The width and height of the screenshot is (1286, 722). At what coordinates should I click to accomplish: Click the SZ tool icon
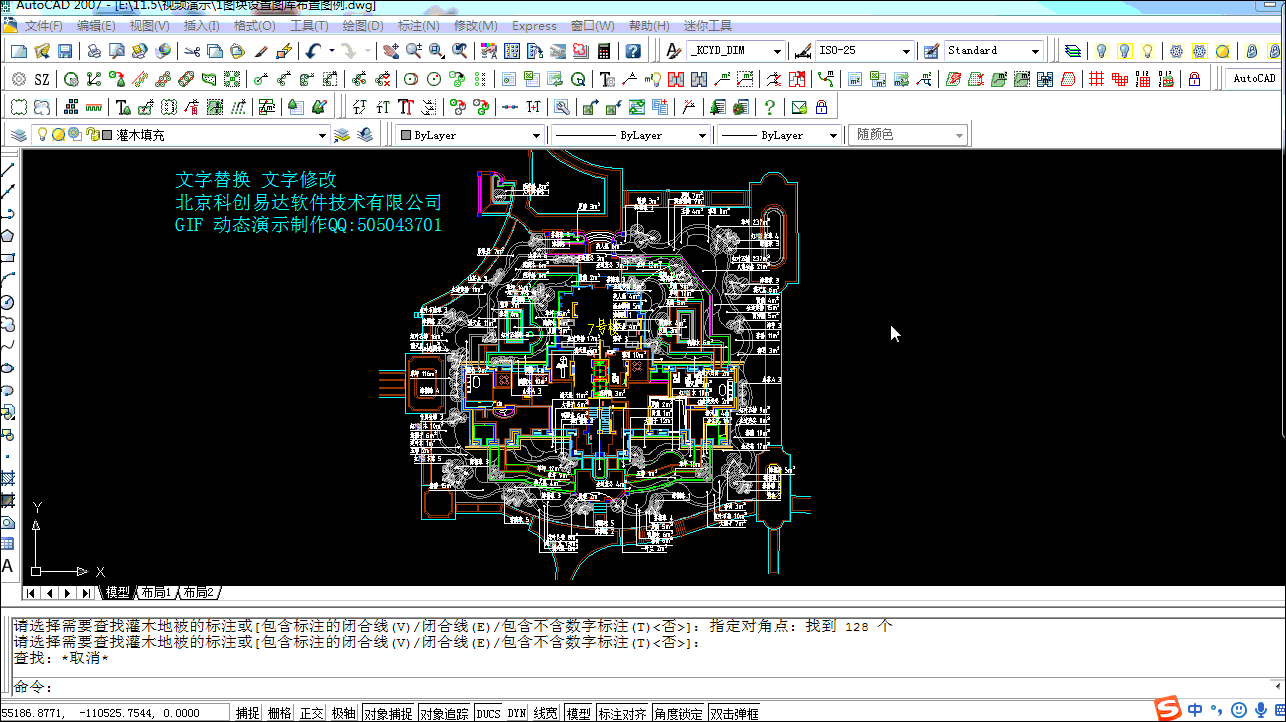[42, 79]
